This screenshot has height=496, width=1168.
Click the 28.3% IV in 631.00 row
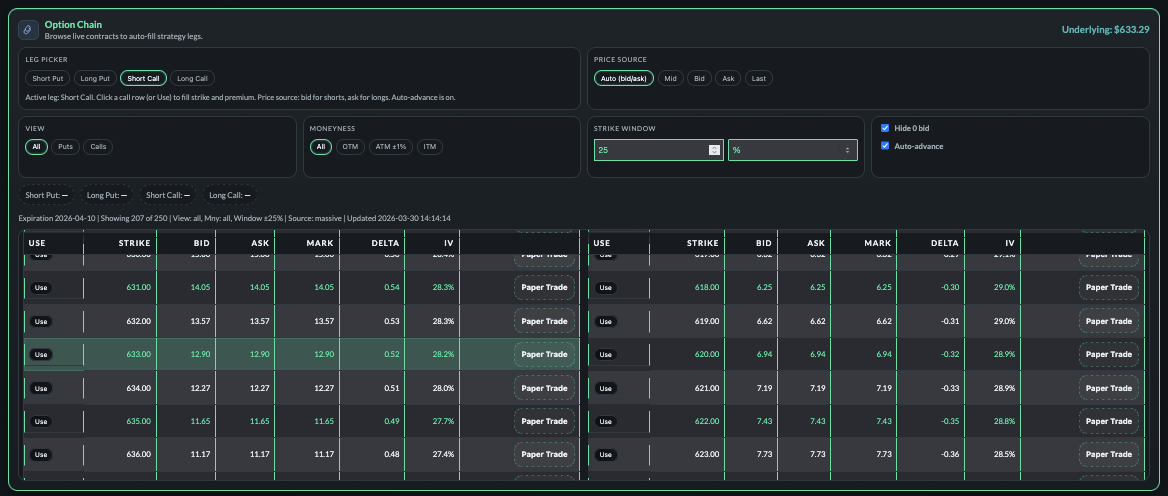click(442, 287)
